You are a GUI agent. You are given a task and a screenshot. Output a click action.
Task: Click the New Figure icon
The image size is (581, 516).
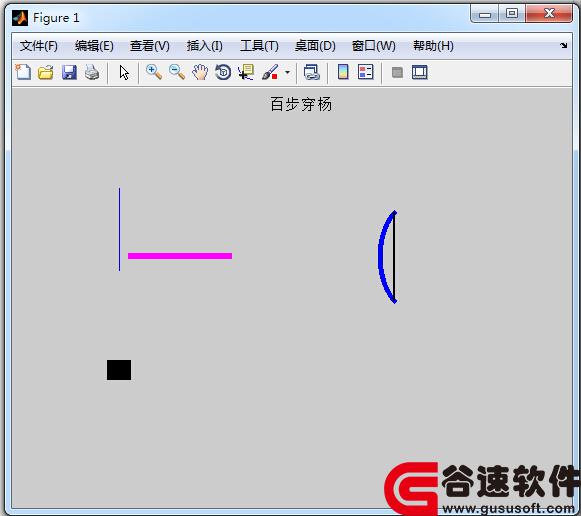coord(23,72)
